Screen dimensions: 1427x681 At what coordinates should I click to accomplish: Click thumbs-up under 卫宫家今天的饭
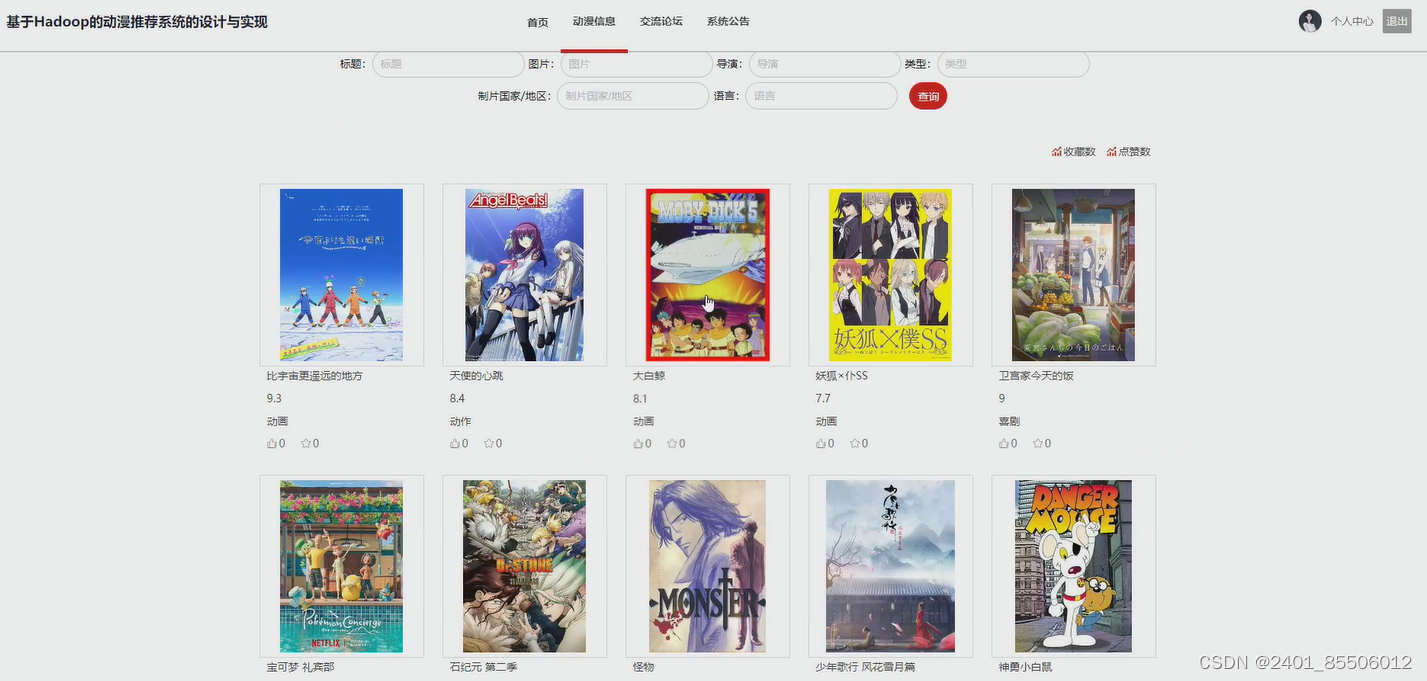(1004, 443)
